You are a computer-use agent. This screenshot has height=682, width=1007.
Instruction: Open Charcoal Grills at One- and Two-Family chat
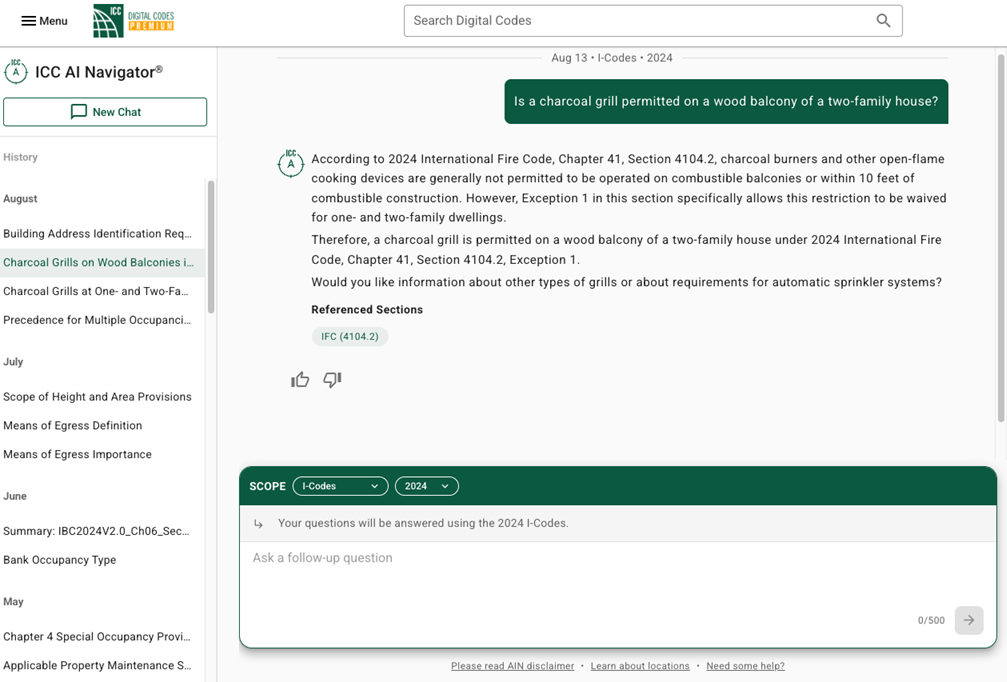(96, 291)
